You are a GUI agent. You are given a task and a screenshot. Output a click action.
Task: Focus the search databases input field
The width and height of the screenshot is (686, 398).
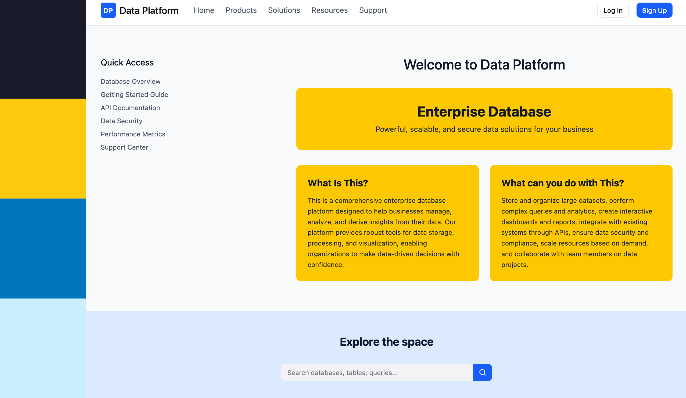(377, 373)
